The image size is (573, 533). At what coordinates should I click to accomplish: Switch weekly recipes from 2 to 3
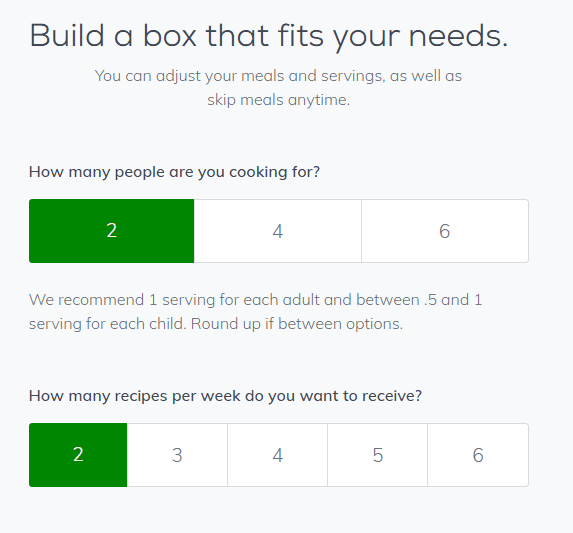click(x=177, y=455)
